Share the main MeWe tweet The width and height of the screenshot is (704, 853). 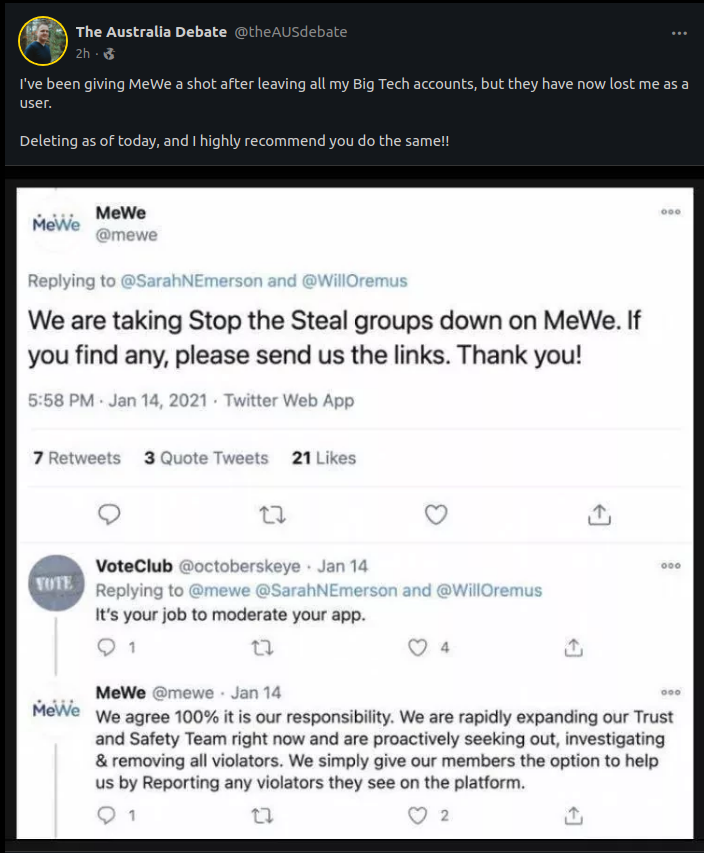[x=599, y=514]
